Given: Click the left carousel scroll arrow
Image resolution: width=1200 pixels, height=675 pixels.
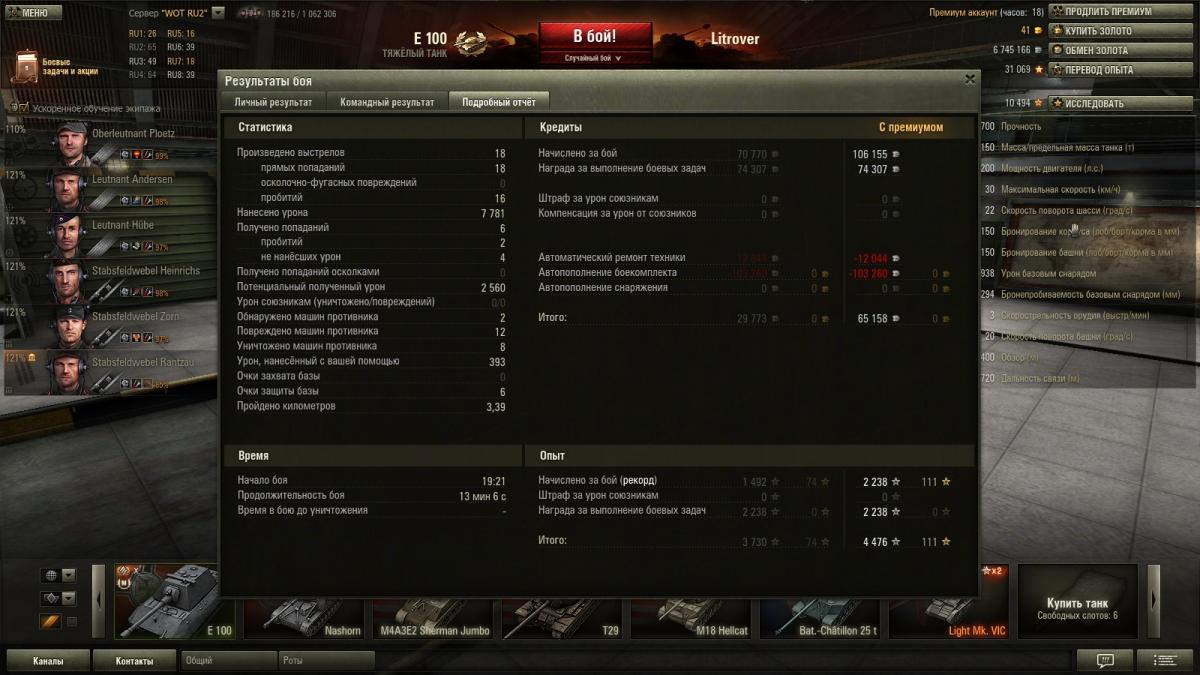Looking at the screenshot, I should 99,601.
